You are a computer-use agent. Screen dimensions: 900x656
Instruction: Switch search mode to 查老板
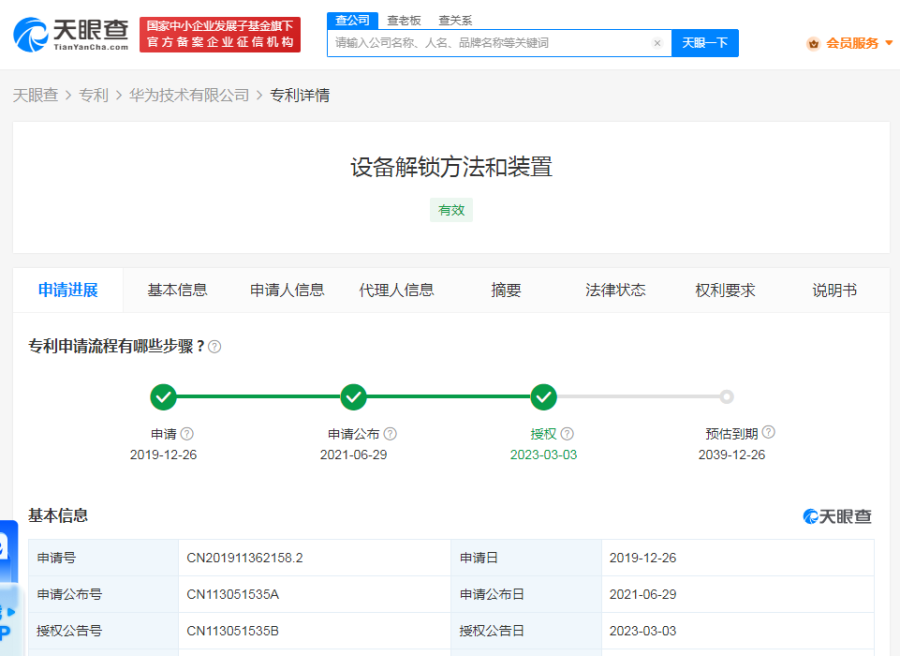[x=404, y=20]
